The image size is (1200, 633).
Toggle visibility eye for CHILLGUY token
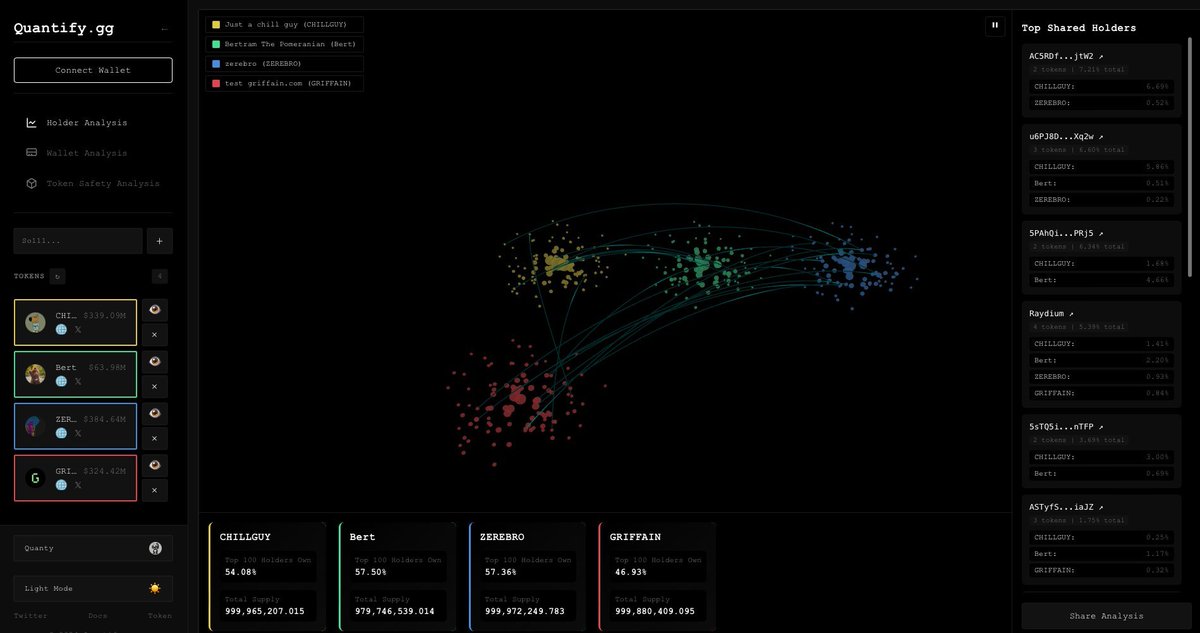(x=154, y=310)
